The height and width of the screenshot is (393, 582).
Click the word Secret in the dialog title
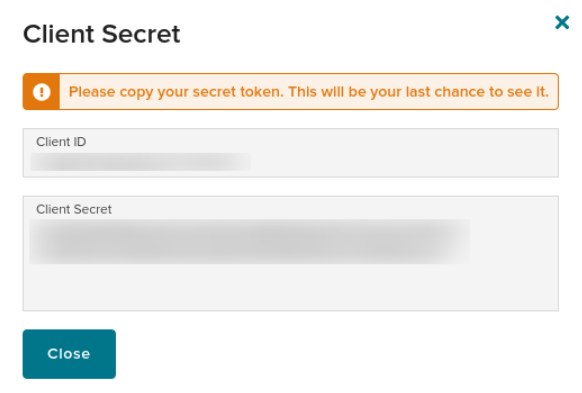pyautogui.click(x=141, y=34)
